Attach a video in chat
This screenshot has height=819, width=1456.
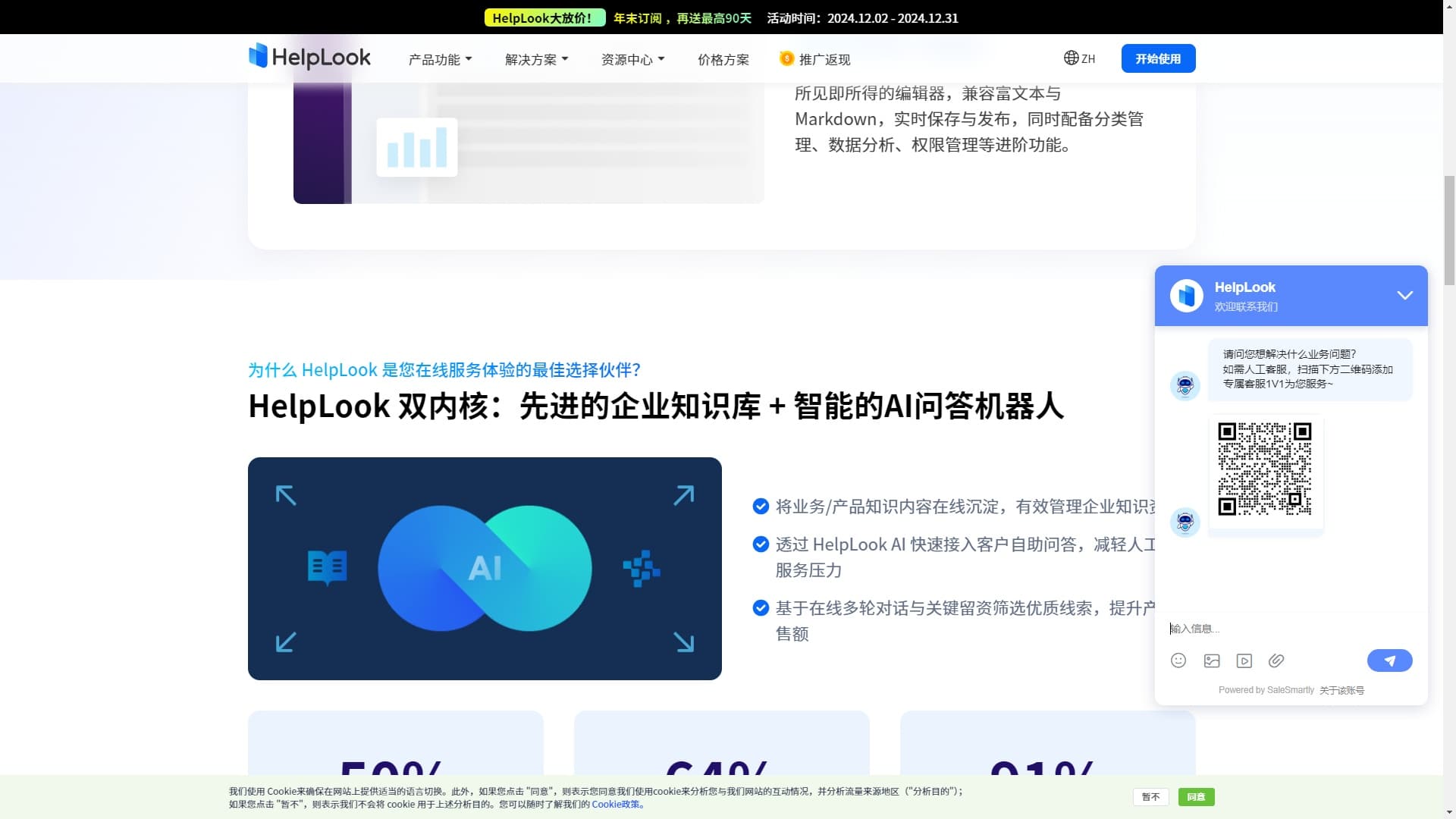coord(1244,661)
